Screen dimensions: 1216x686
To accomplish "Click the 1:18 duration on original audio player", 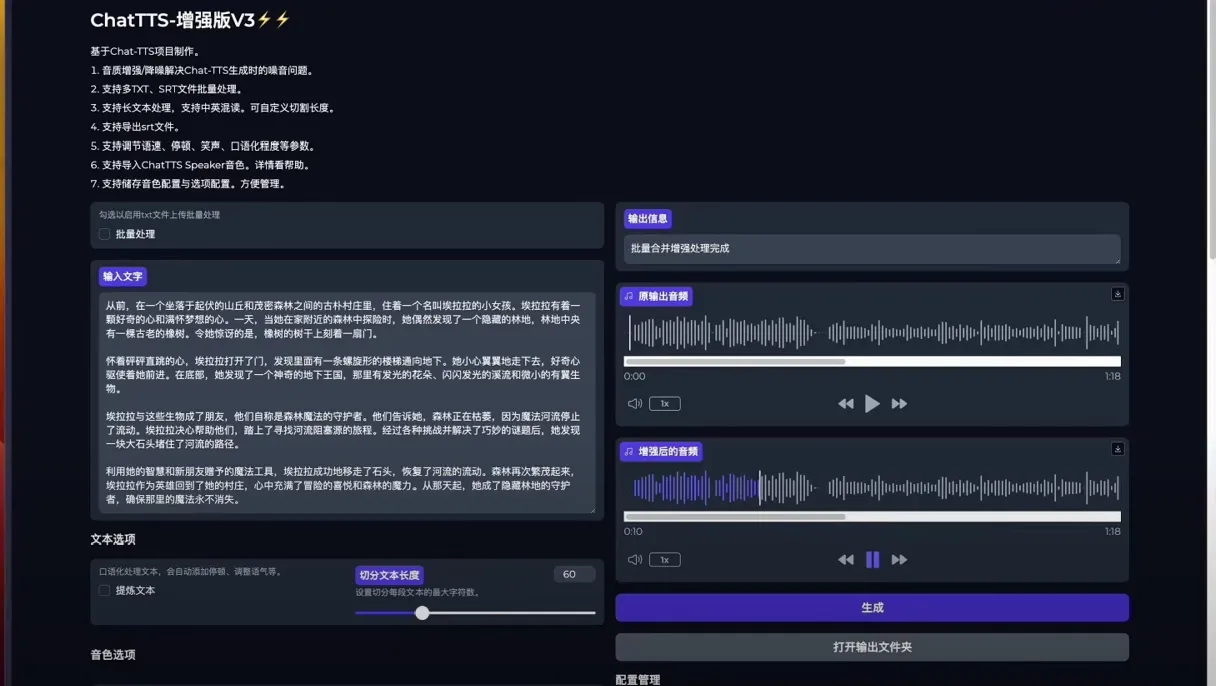I will [1112, 377].
